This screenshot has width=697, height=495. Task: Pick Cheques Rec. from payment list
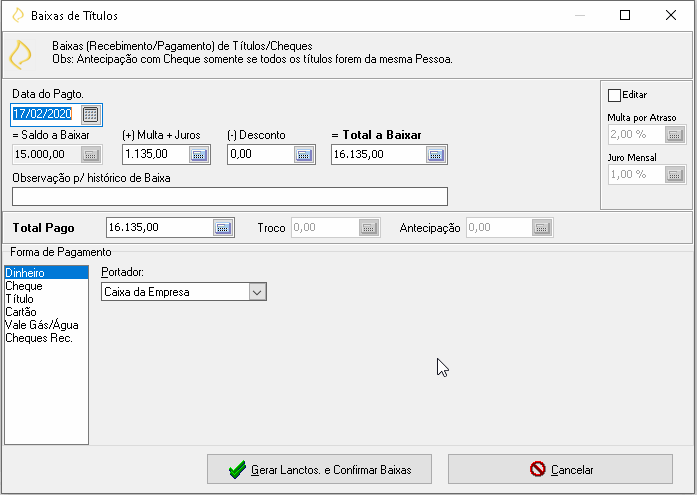39,338
